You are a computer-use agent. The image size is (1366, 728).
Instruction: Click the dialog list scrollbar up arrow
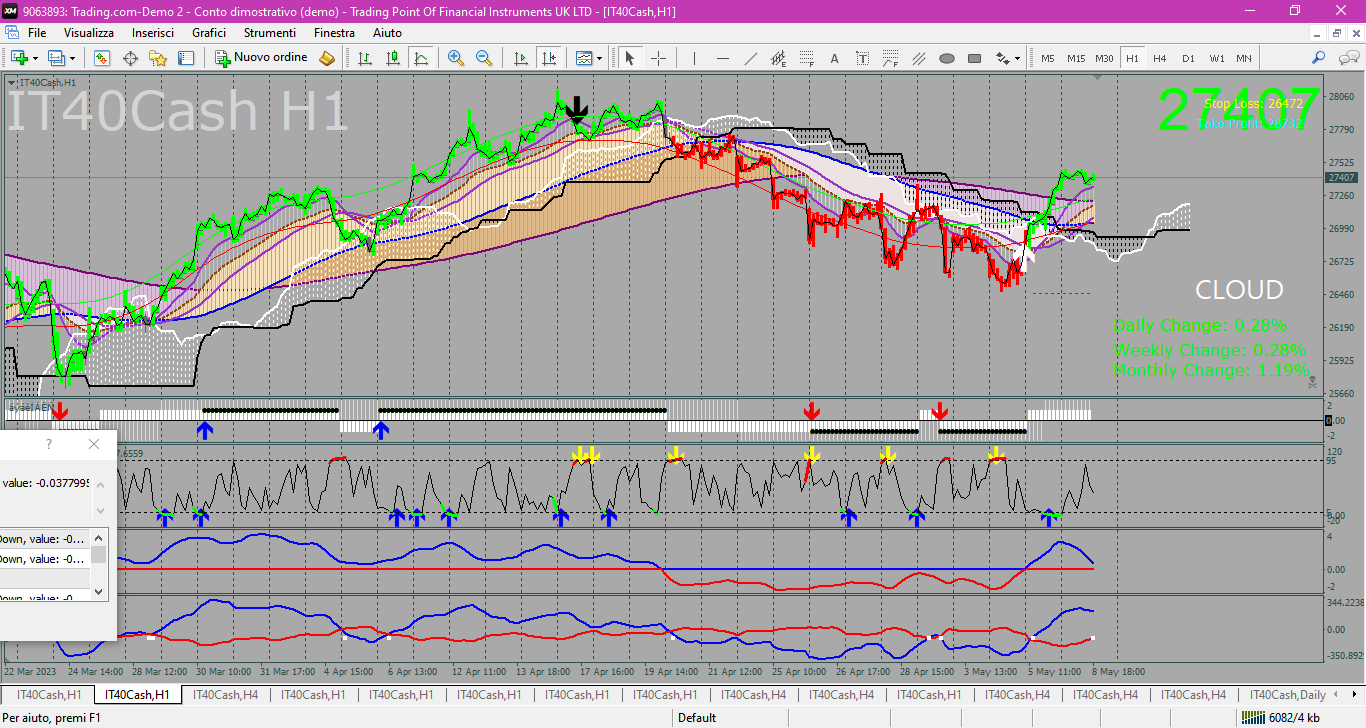[x=99, y=538]
